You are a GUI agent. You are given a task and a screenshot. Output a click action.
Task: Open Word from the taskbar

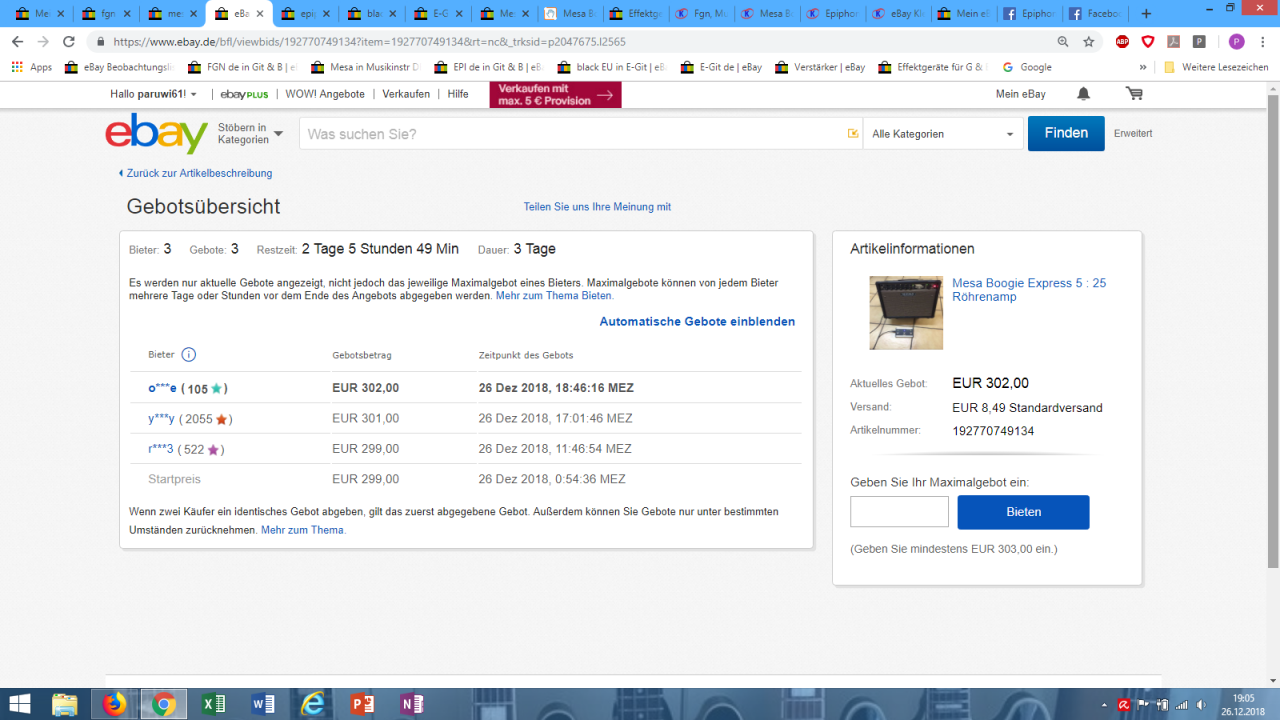pos(263,704)
